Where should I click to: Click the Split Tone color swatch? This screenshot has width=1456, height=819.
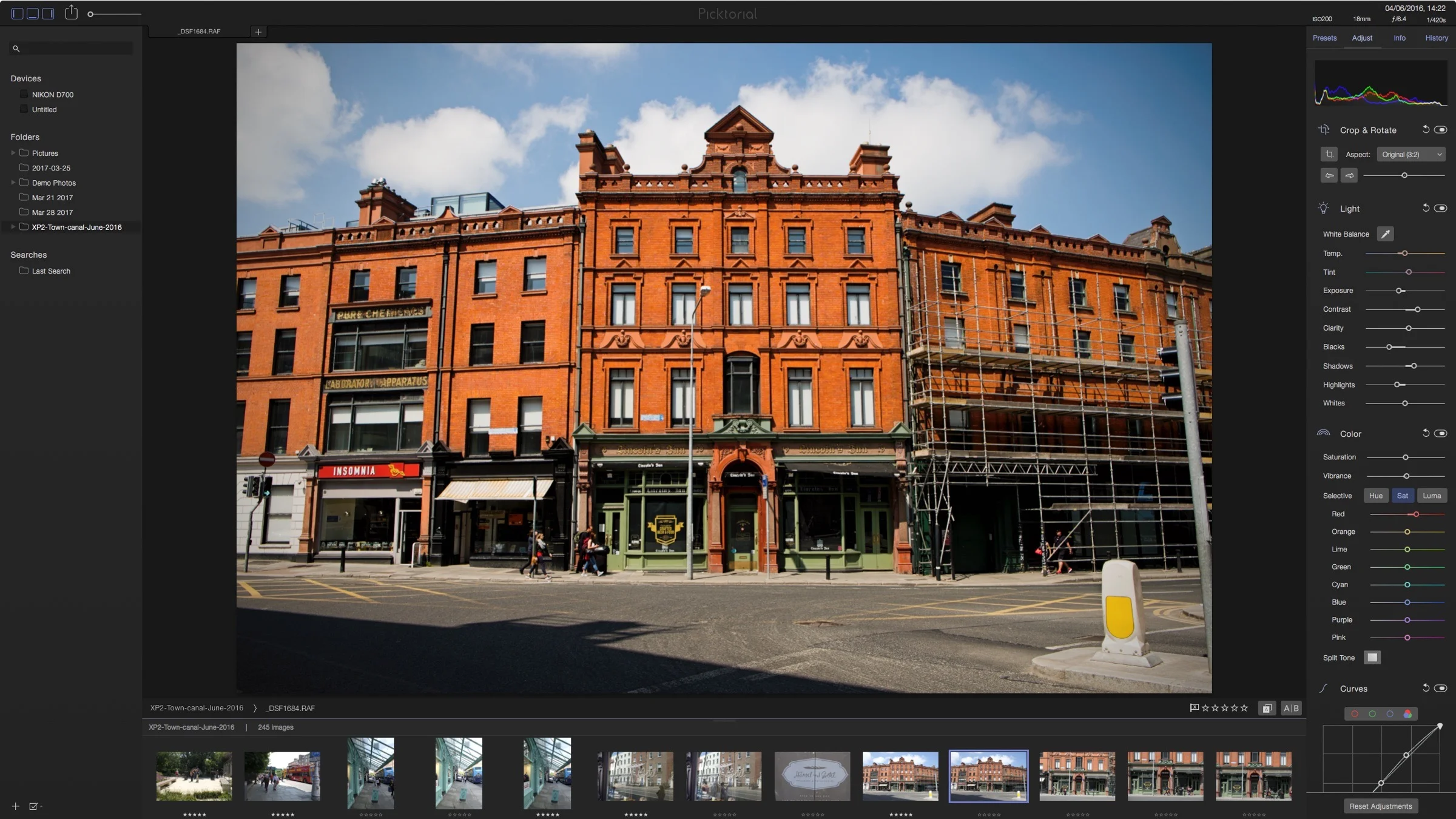pyautogui.click(x=1372, y=658)
